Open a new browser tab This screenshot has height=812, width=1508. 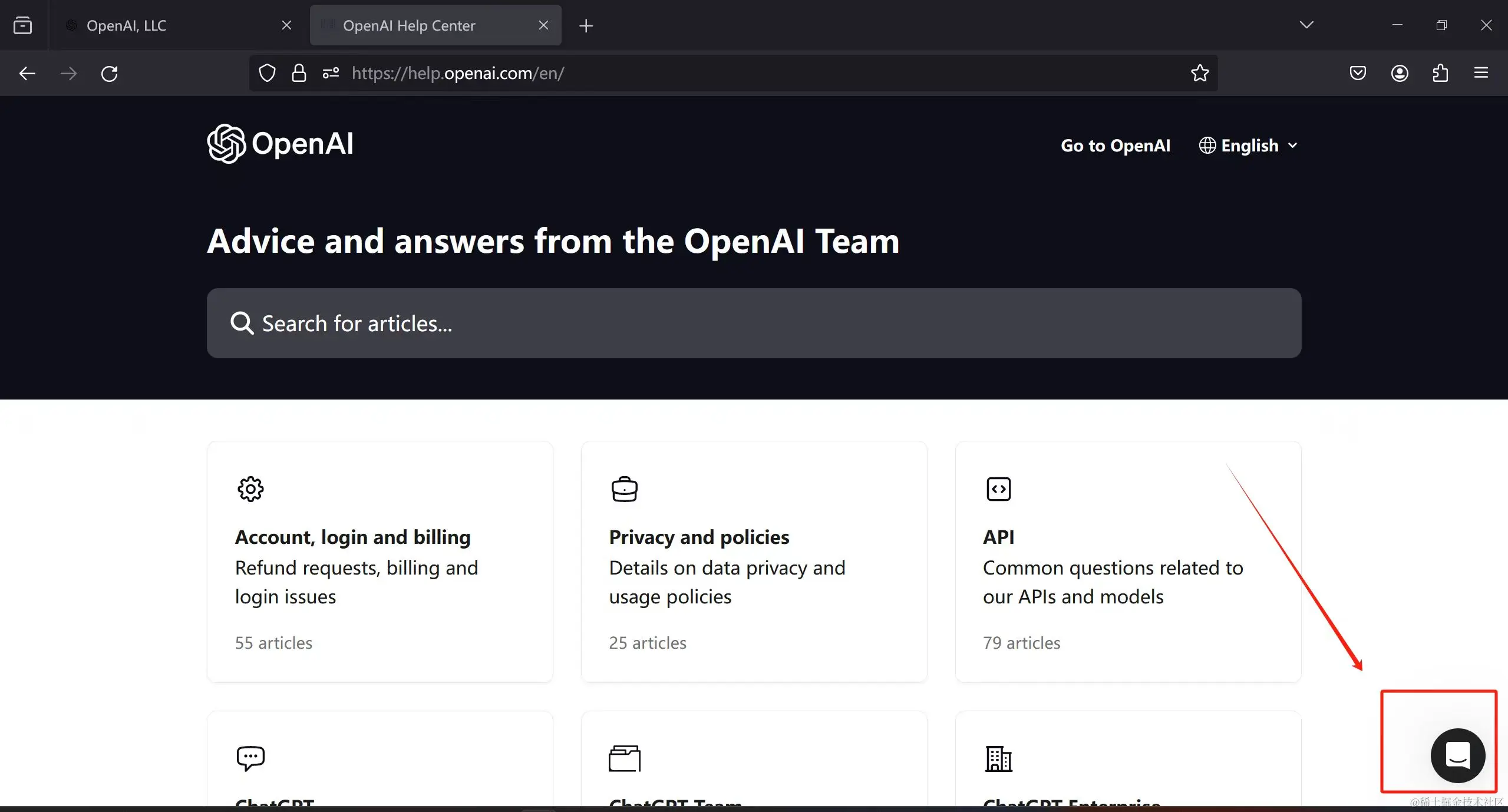click(x=586, y=25)
